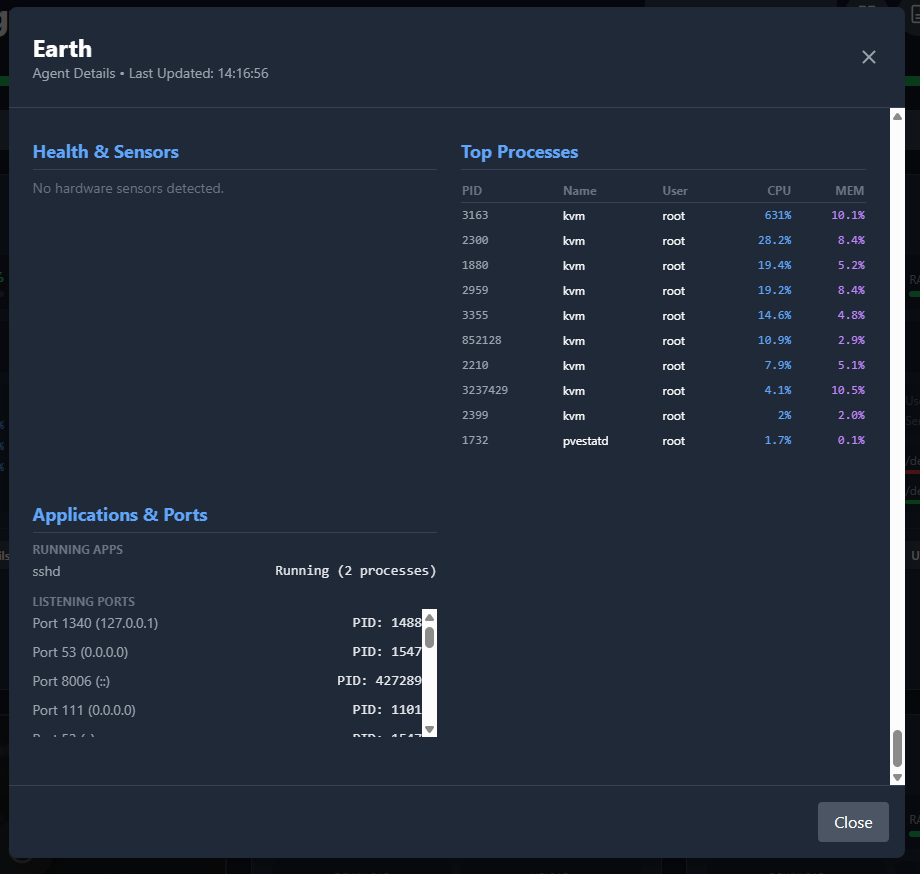Click the Top Processes section heading
920x874 pixels.
(x=519, y=152)
